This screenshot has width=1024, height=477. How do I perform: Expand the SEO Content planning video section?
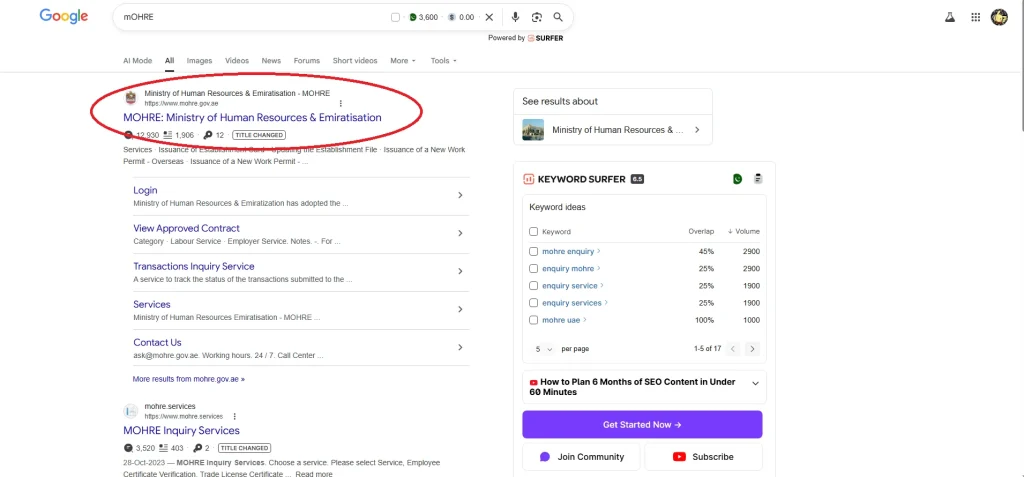[x=756, y=384]
